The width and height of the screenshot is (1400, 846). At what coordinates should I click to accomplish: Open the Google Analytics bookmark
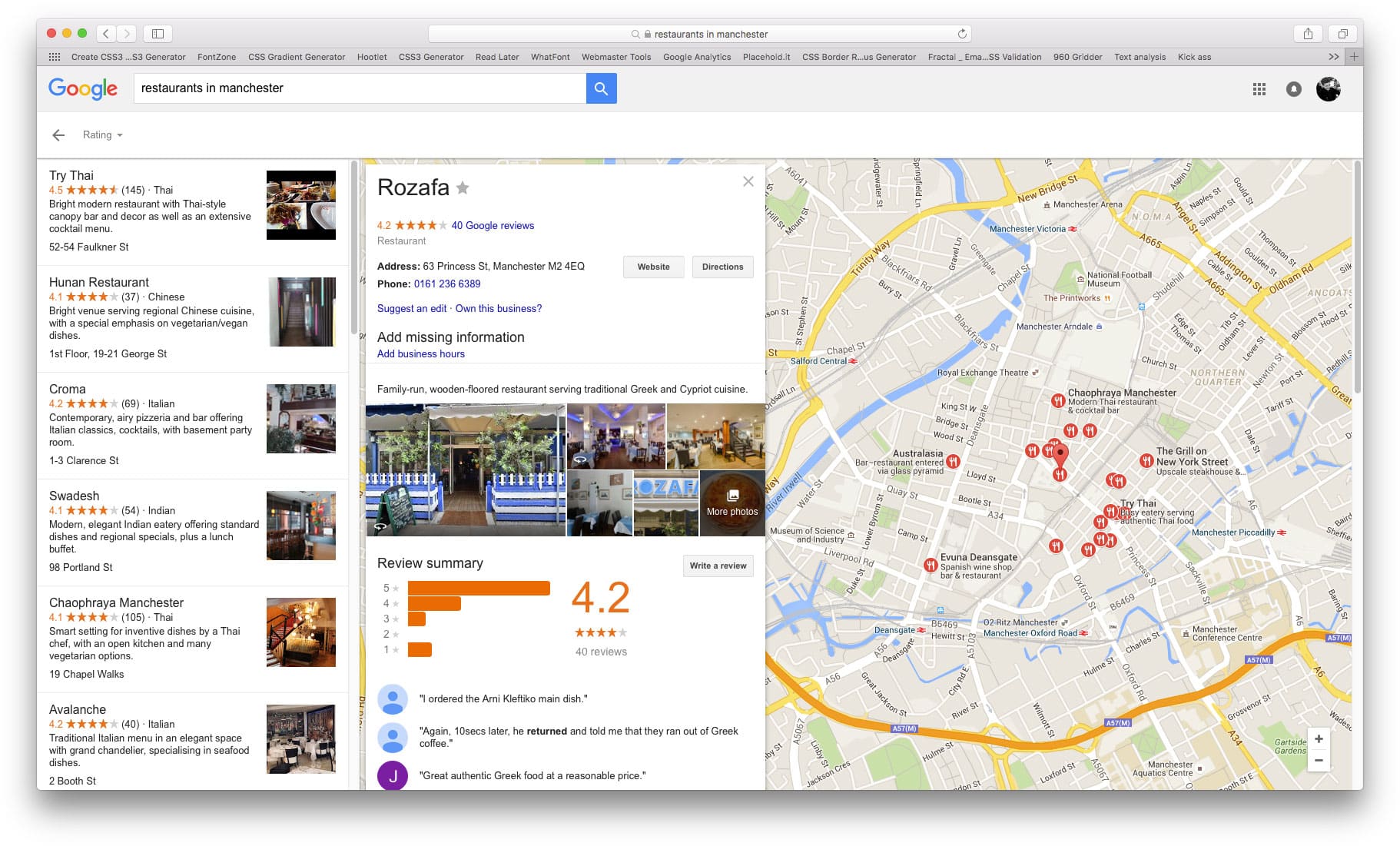tap(697, 57)
